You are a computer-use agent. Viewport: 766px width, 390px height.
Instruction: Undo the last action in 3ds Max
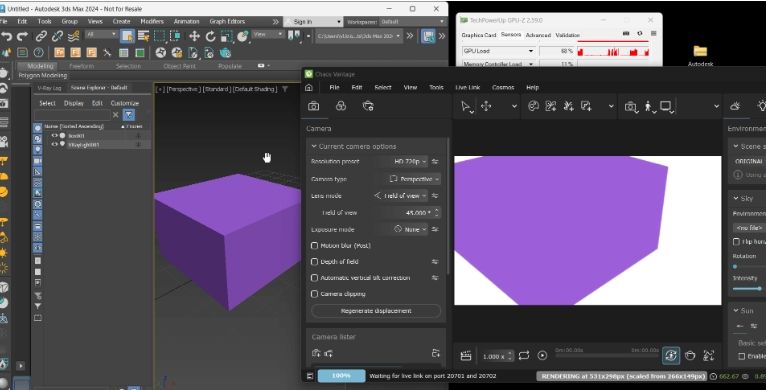(6, 36)
